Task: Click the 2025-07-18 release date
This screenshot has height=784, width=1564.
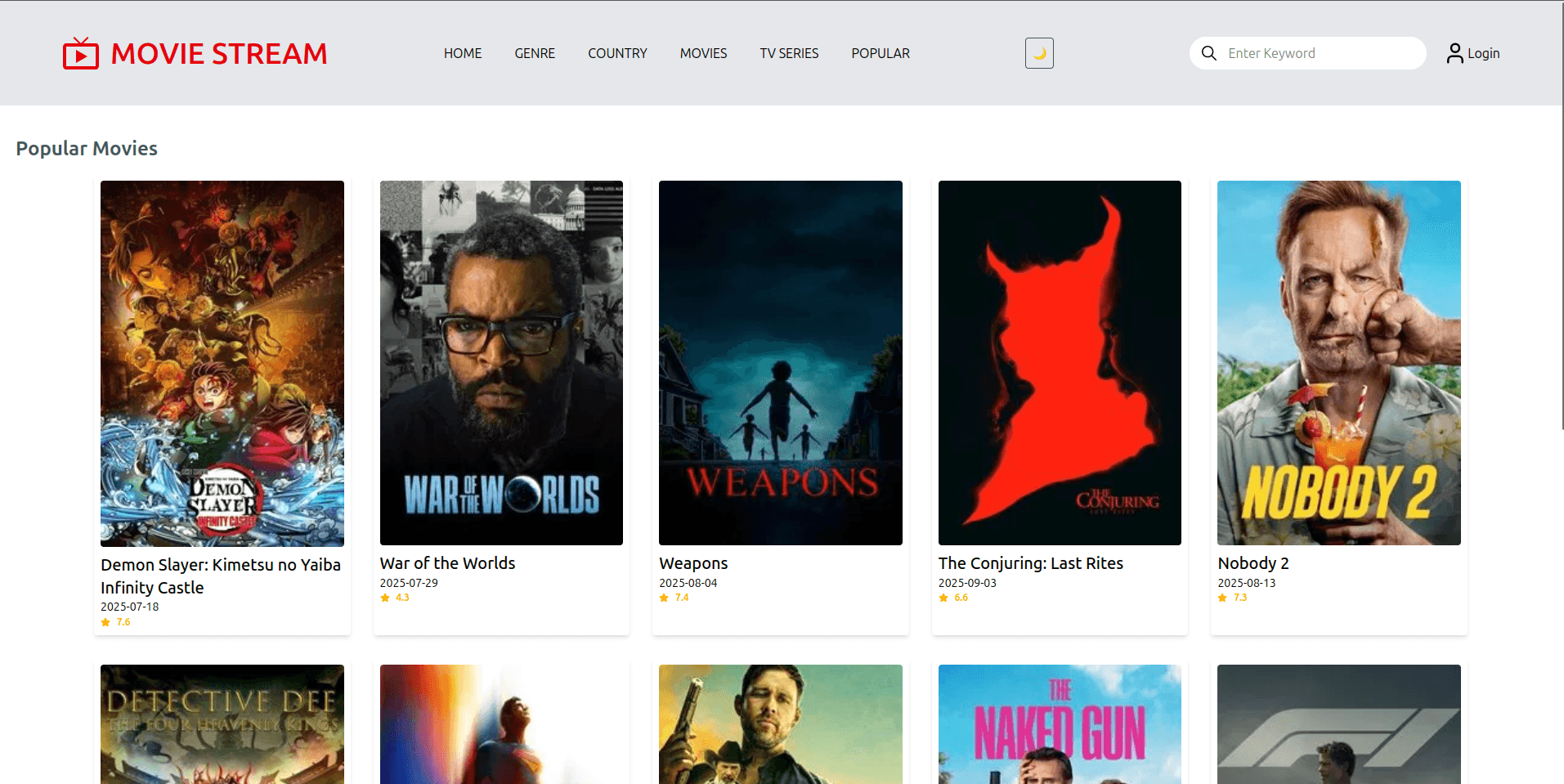Action: click(130, 607)
